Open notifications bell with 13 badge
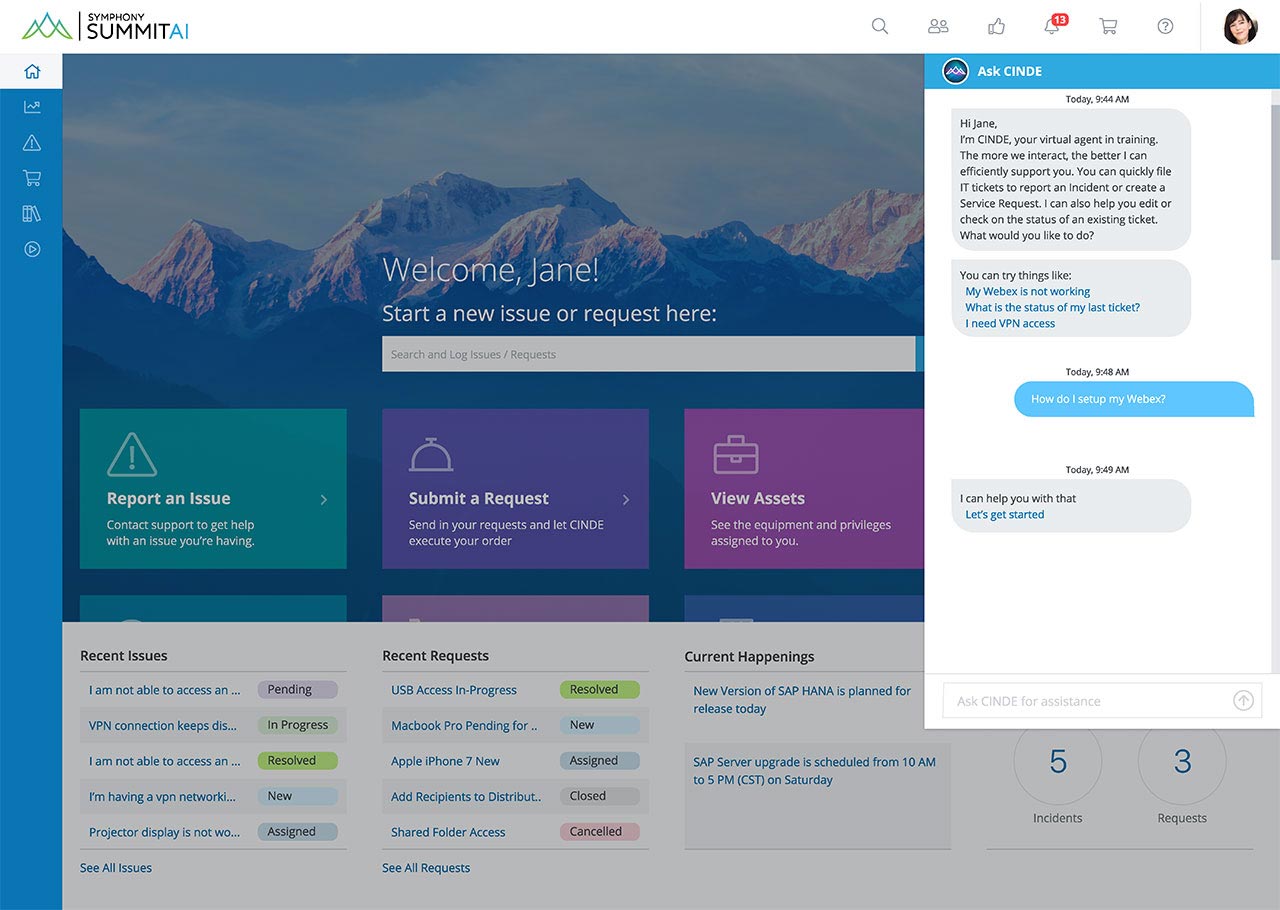The width and height of the screenshot is (1280, 910). pos(1054,25)
